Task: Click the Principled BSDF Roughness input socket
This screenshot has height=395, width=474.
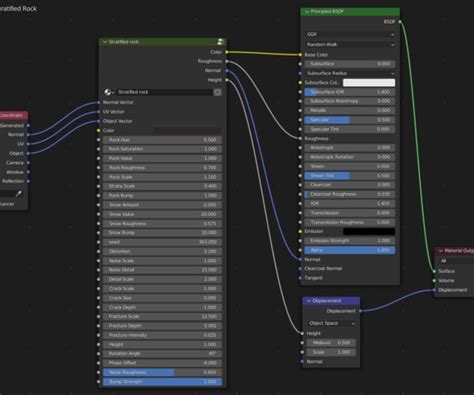Action: [x=300, y=138]
